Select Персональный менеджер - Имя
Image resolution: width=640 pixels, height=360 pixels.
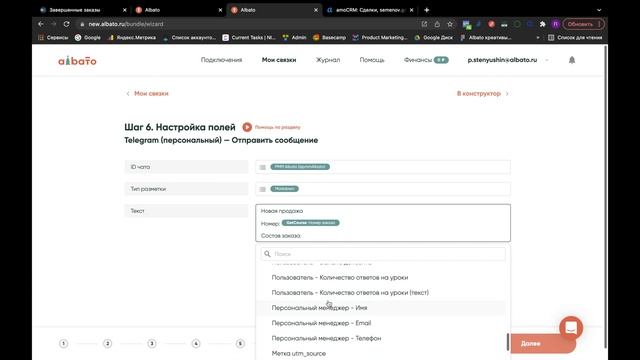click(x=319, y=308)
